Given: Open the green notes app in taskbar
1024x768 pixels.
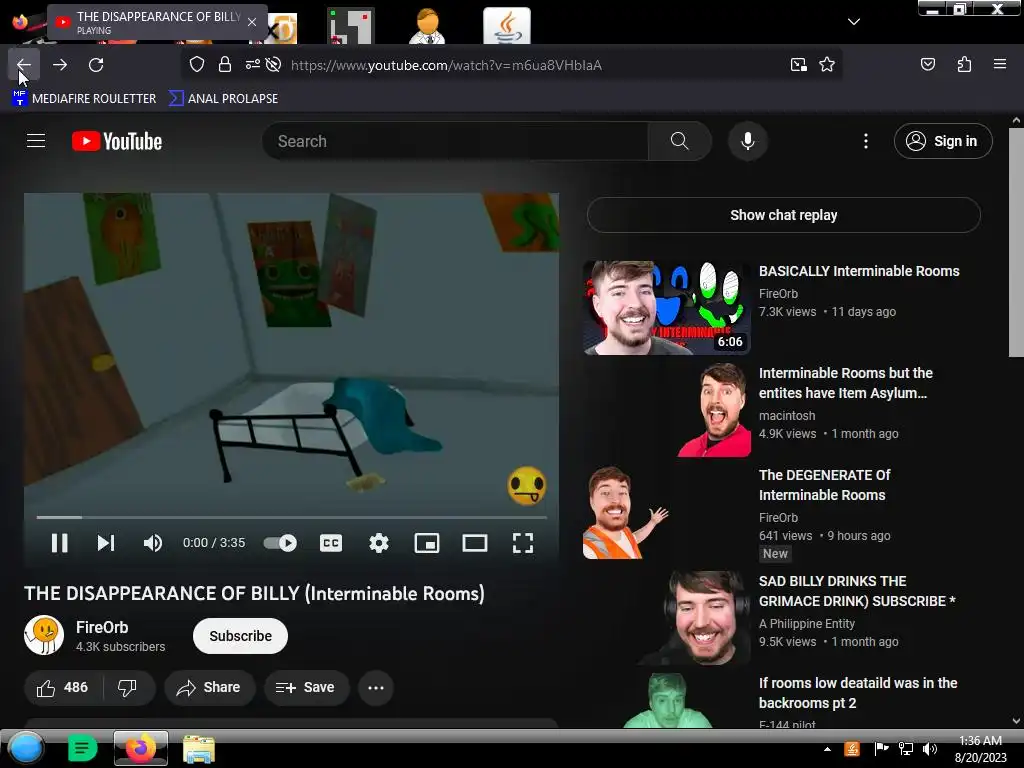Looking at the screenshot, I should coord(82,748).
